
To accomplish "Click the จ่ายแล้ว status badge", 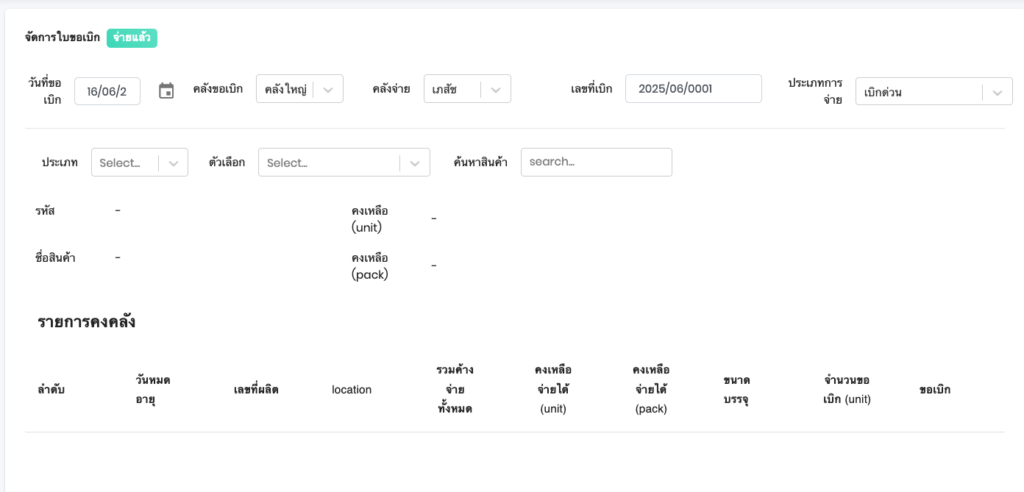I will (132, 38).
